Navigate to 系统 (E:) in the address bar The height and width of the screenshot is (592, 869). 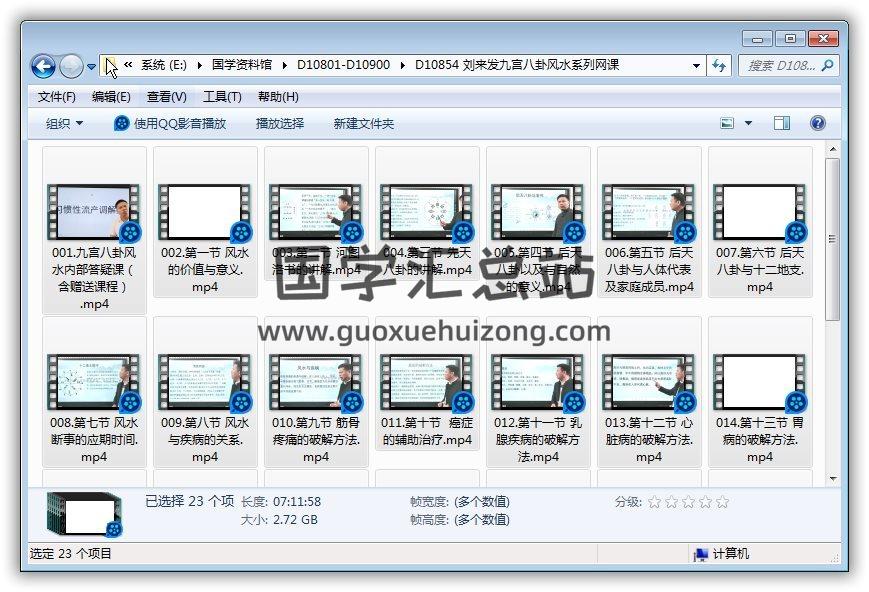tap(163, 65)
